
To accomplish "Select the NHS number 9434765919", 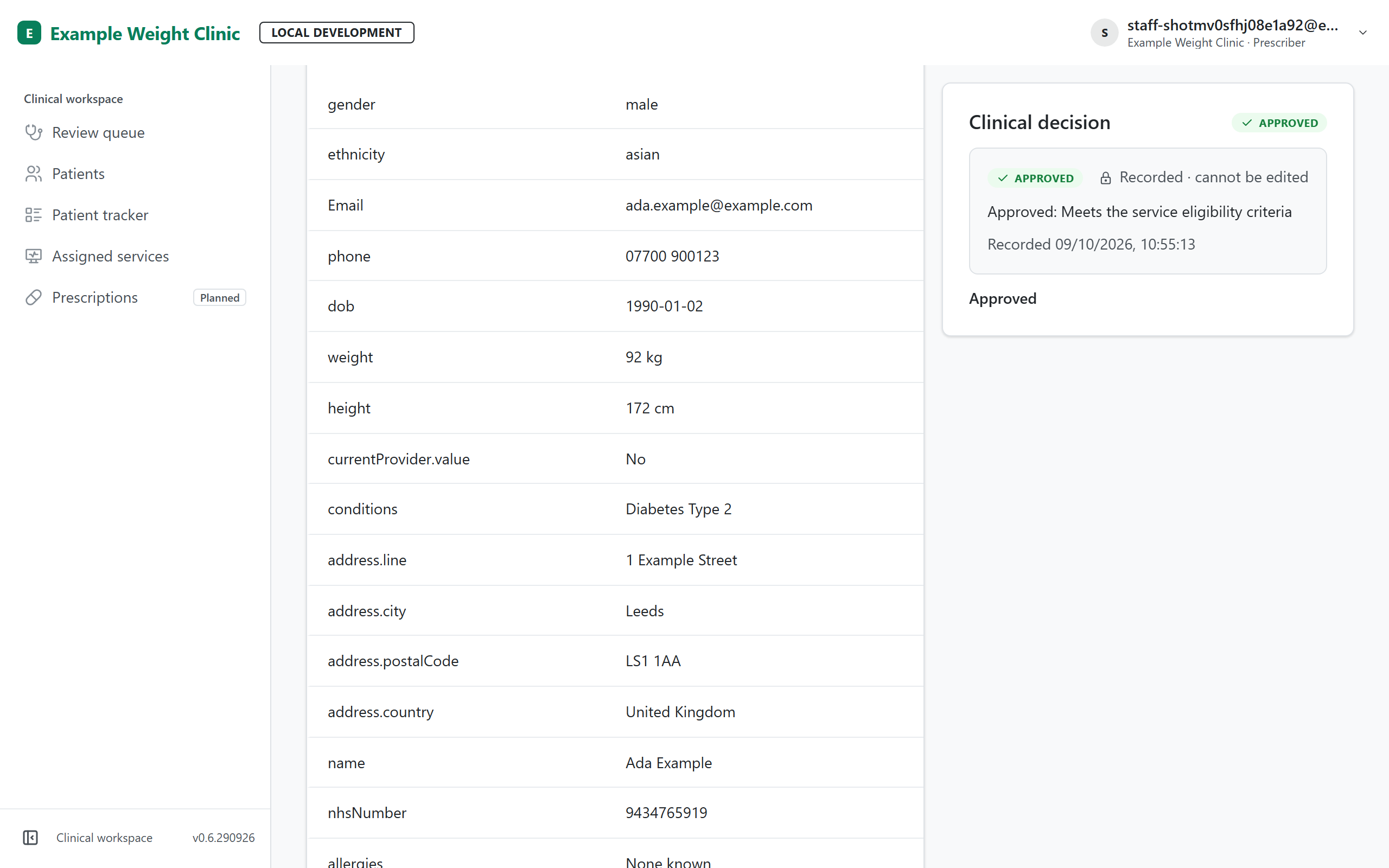I will point(666,813).
